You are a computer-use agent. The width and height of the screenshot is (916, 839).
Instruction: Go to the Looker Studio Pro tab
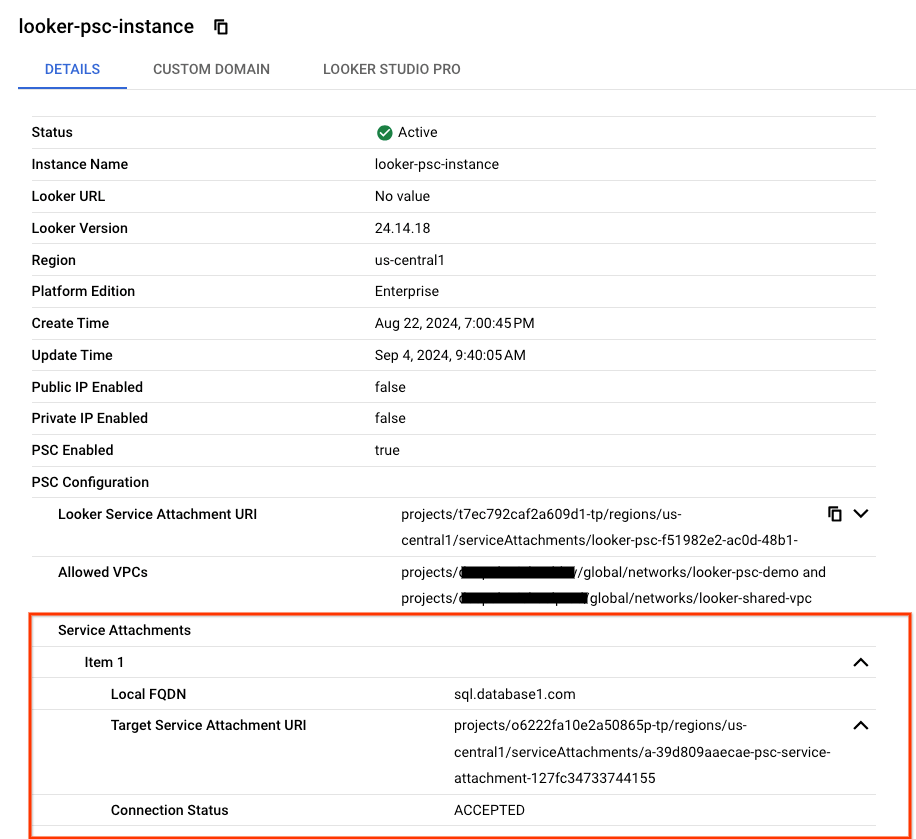(x=391, y=70)
